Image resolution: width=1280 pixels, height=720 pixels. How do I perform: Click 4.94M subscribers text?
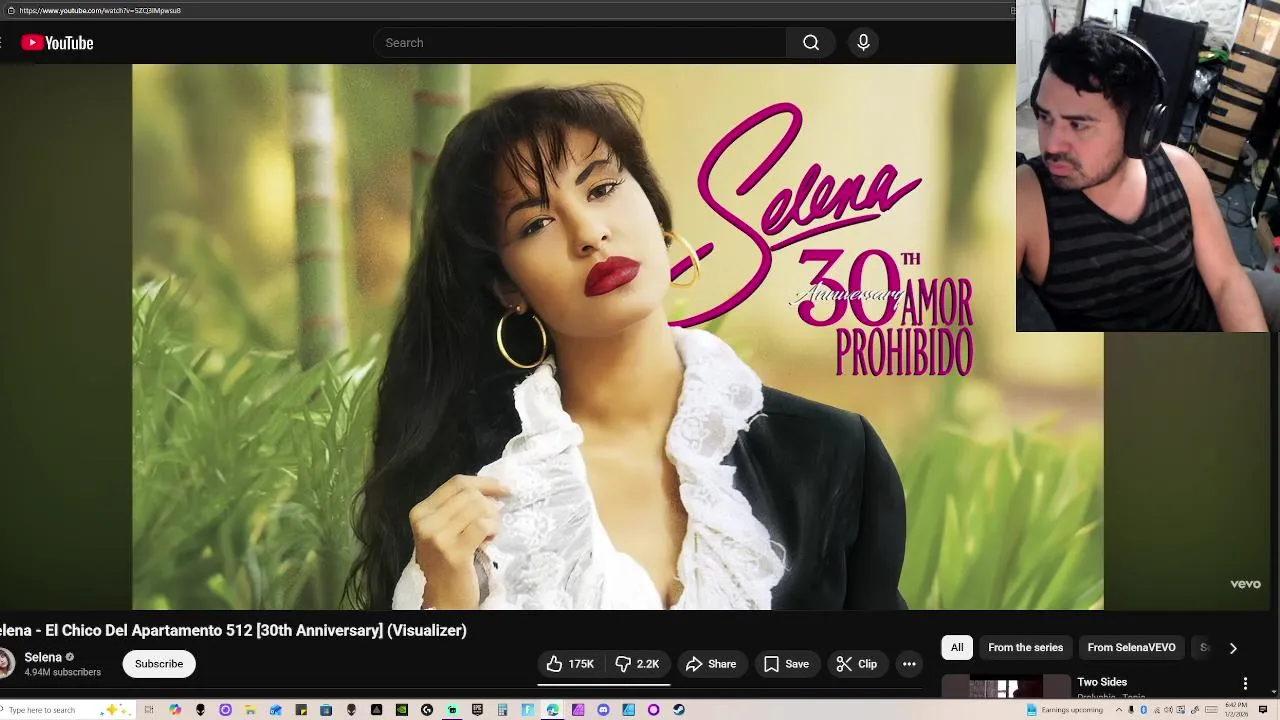(x=62, y=673)
